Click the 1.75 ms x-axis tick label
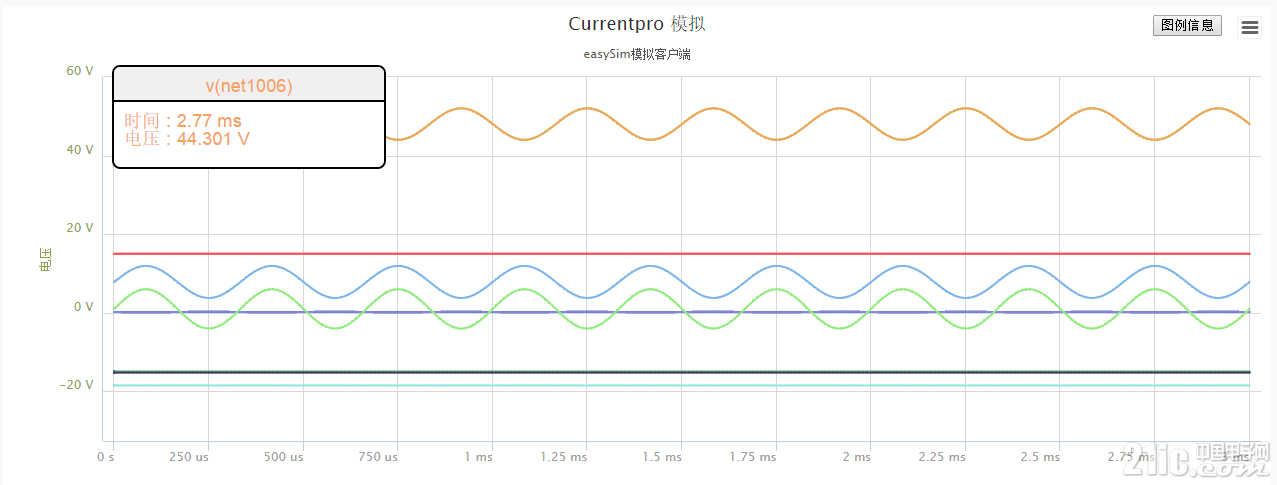The image size is (1277, 485). [x=753, y=457]
